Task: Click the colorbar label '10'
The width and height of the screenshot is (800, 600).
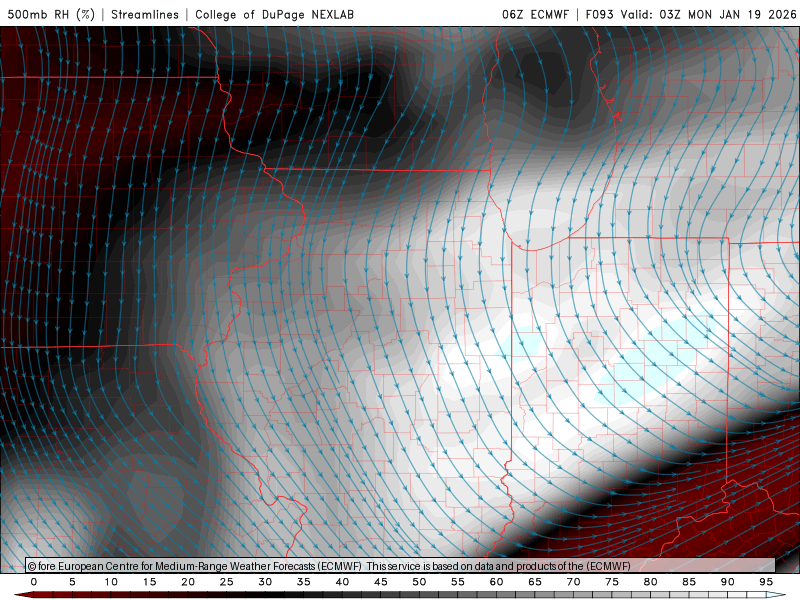Action: tap(111, 582)
